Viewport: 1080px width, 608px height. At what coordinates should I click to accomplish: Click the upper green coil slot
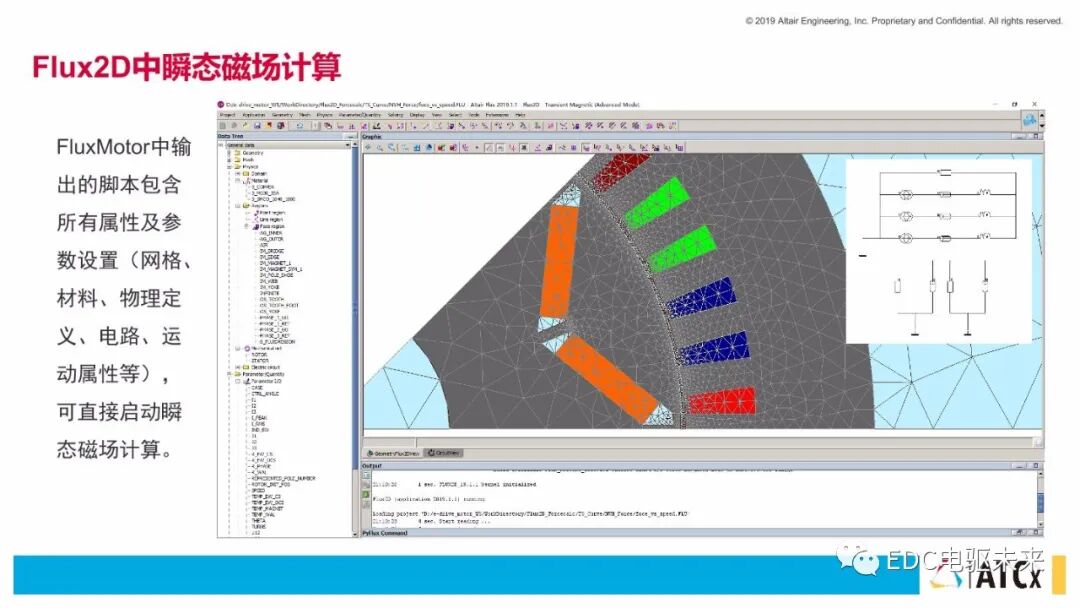point(656,201)
